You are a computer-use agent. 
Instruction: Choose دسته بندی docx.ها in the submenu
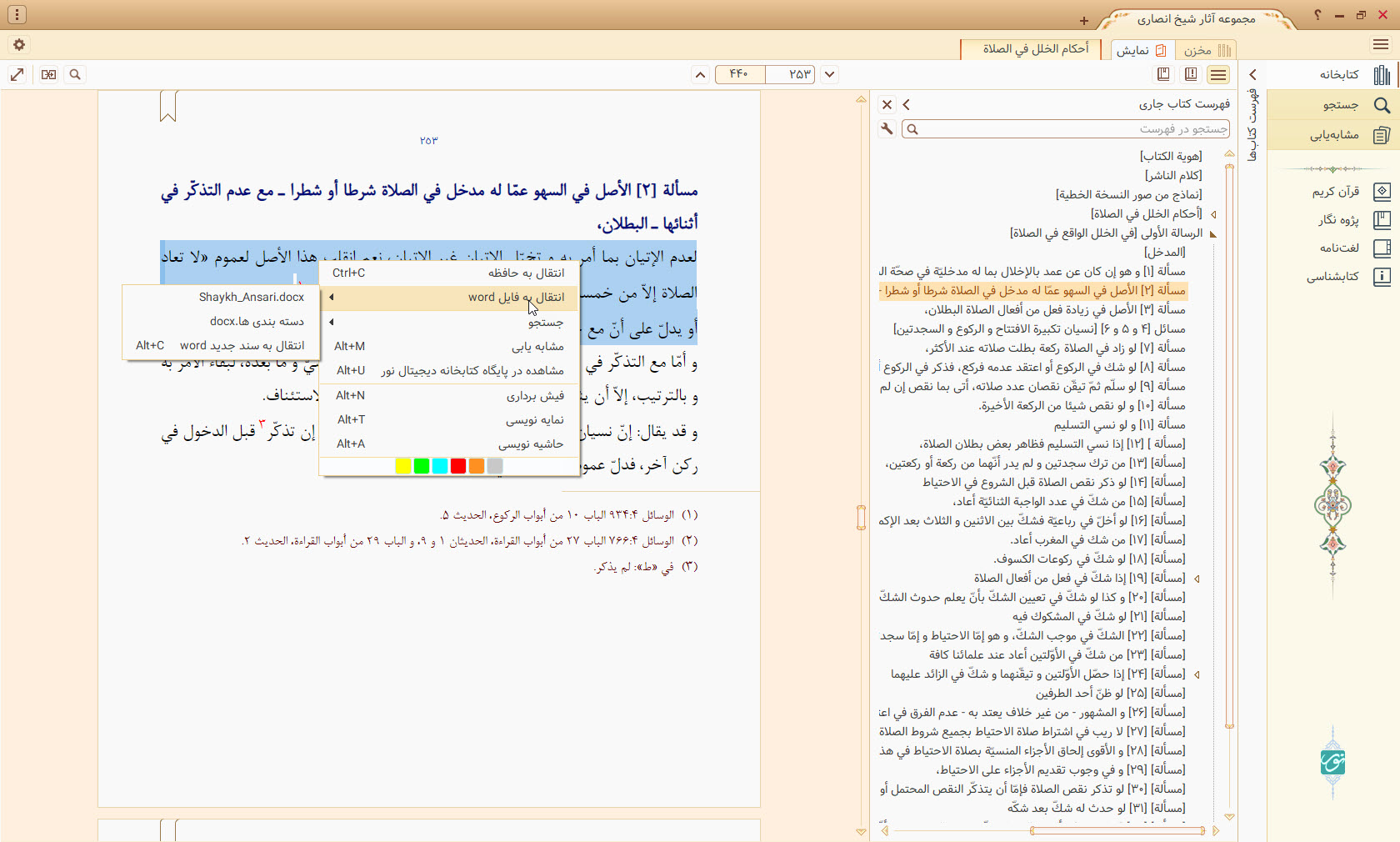coord(221,321)
